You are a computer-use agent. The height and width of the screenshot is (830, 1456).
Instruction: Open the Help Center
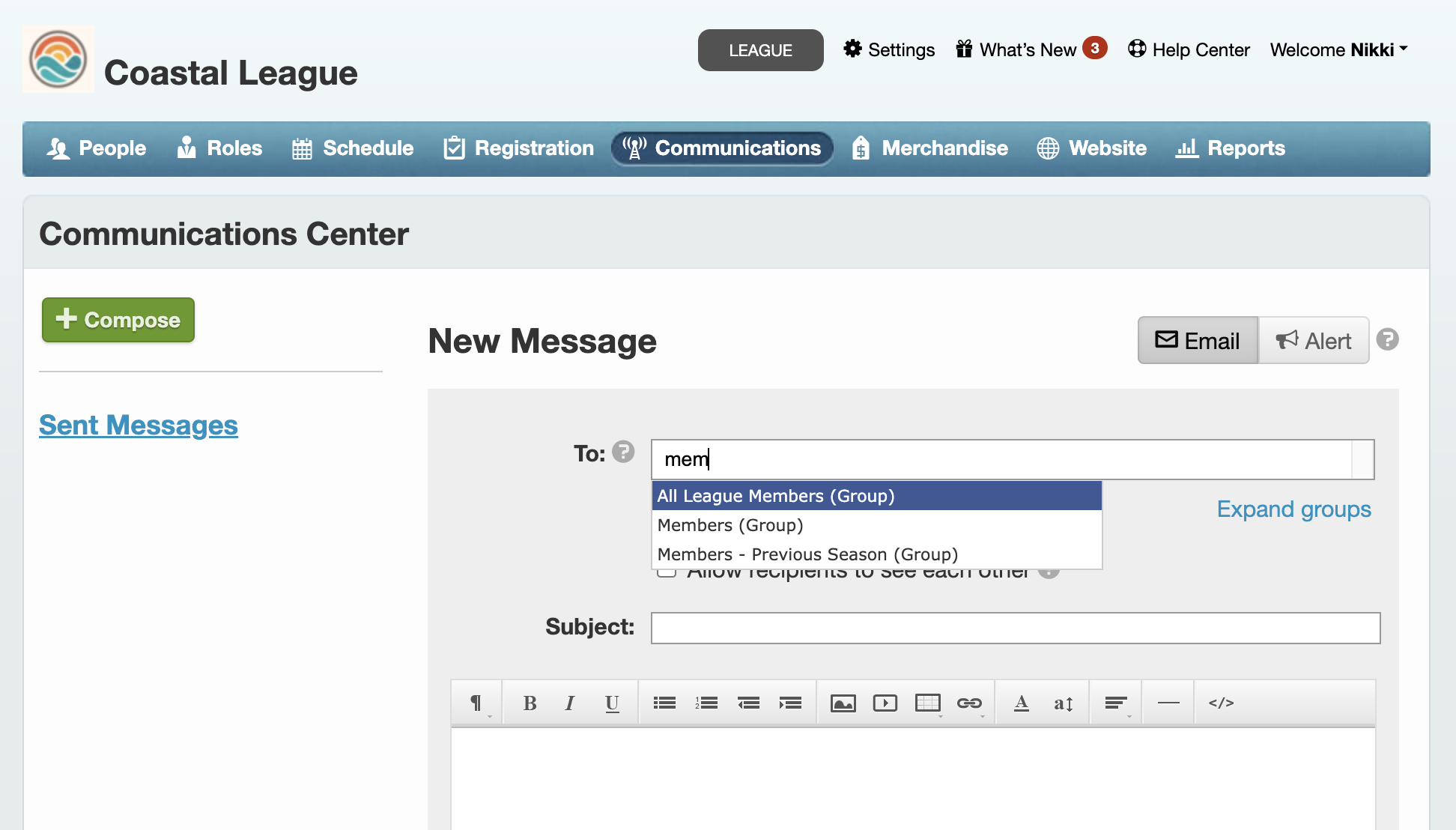tap(1189, 49)
